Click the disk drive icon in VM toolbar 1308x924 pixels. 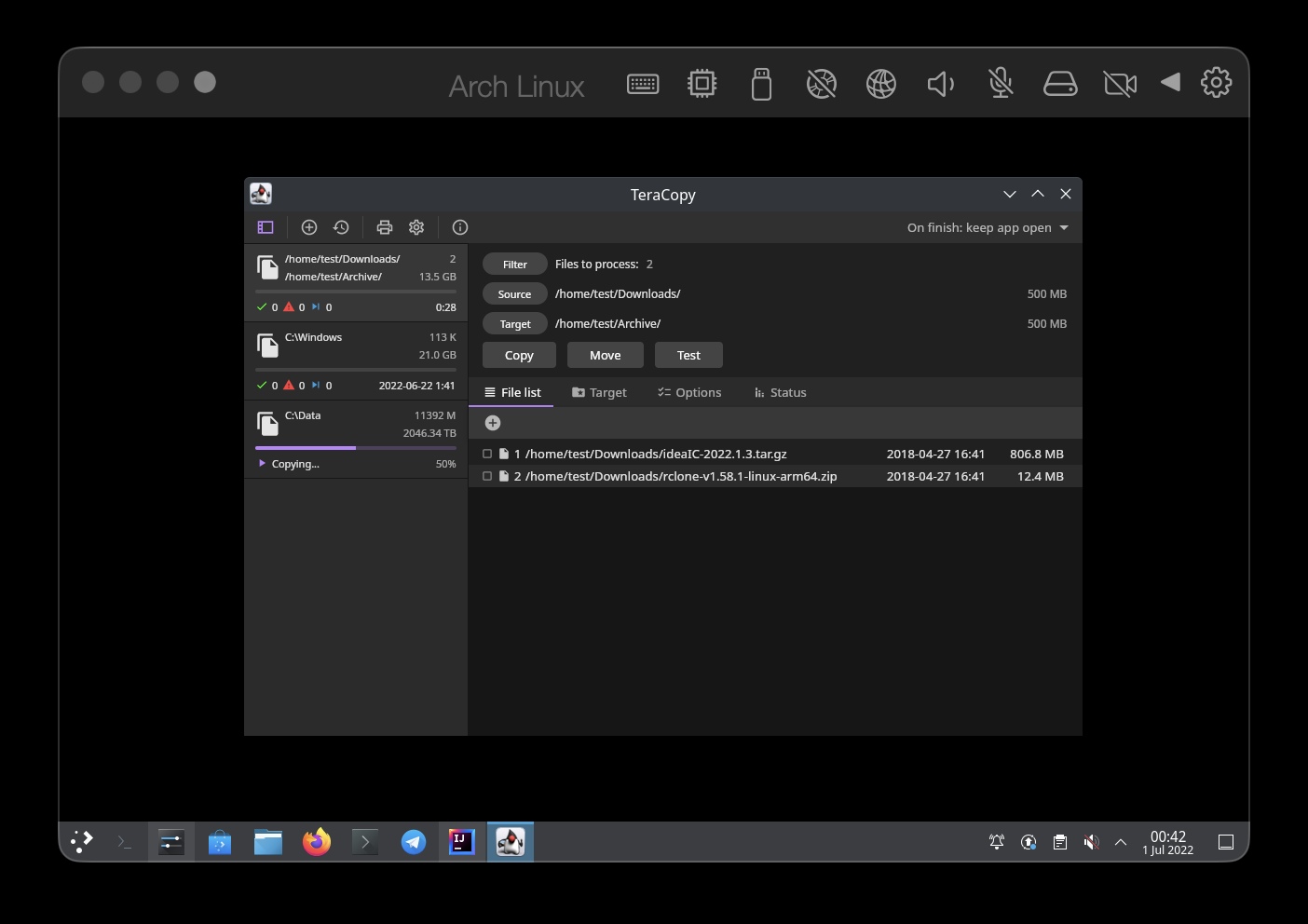[x=1060, y=84]
